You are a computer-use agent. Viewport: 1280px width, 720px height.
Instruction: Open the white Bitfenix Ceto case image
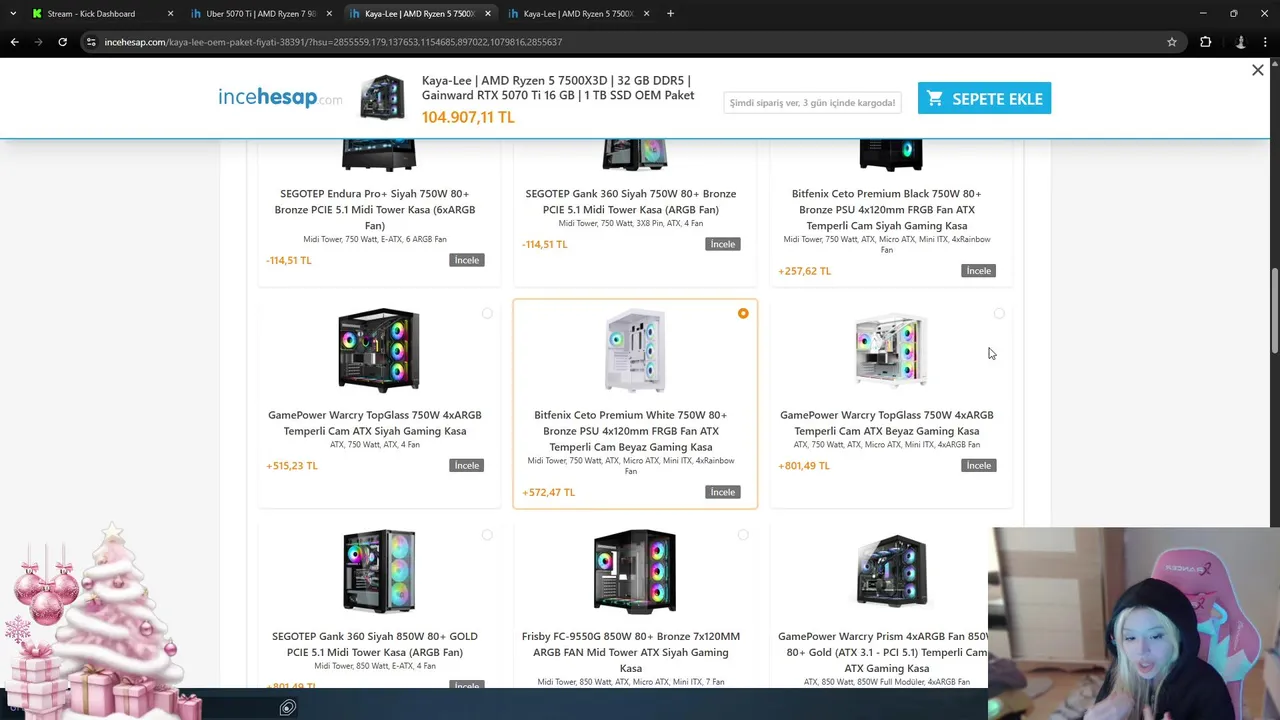pyautogui.click(x=635, y=350)
